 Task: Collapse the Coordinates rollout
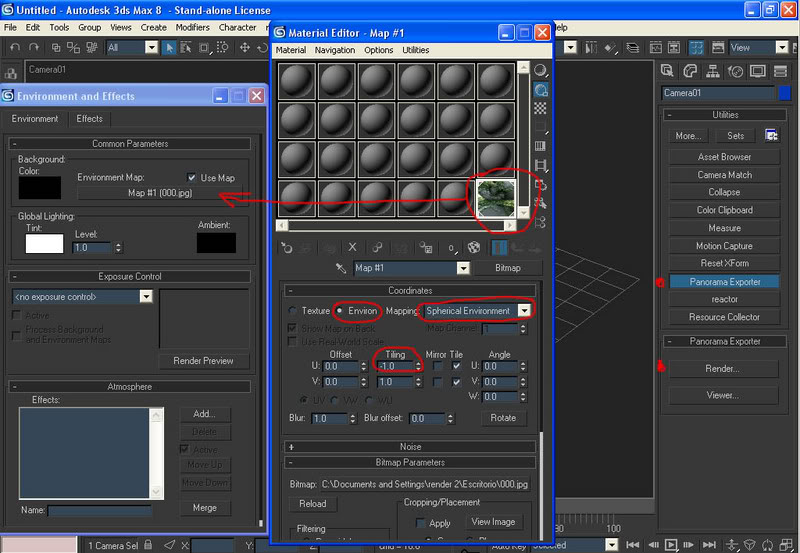click(410, 290)
